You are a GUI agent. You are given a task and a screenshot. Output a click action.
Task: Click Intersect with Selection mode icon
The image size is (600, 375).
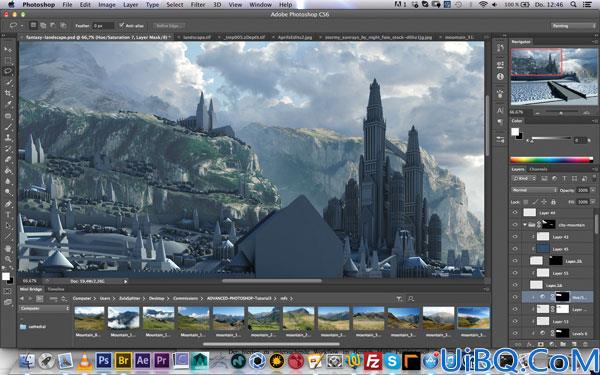tap(63, 26)
